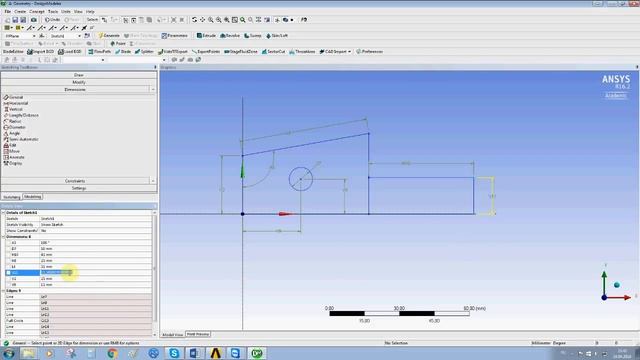Open the File menu
This screenshot has height=360, width=640.
point(8,11)
